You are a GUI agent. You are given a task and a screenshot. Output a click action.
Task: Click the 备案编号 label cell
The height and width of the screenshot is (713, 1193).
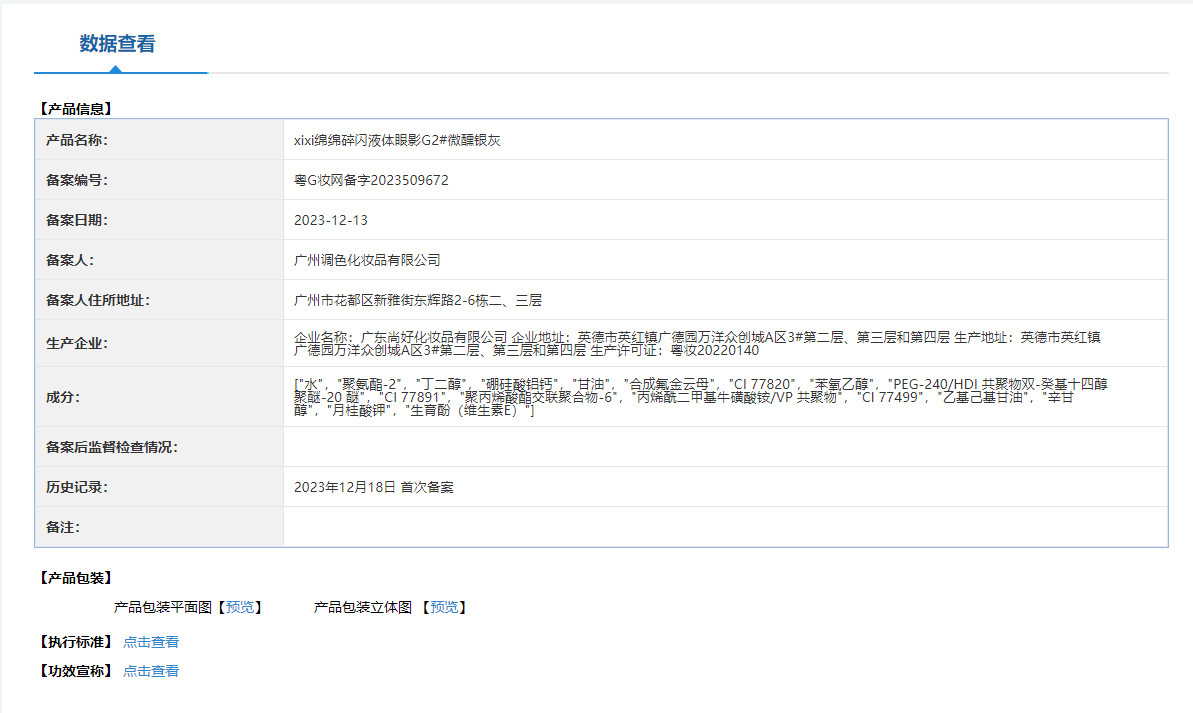click(159, 180)
